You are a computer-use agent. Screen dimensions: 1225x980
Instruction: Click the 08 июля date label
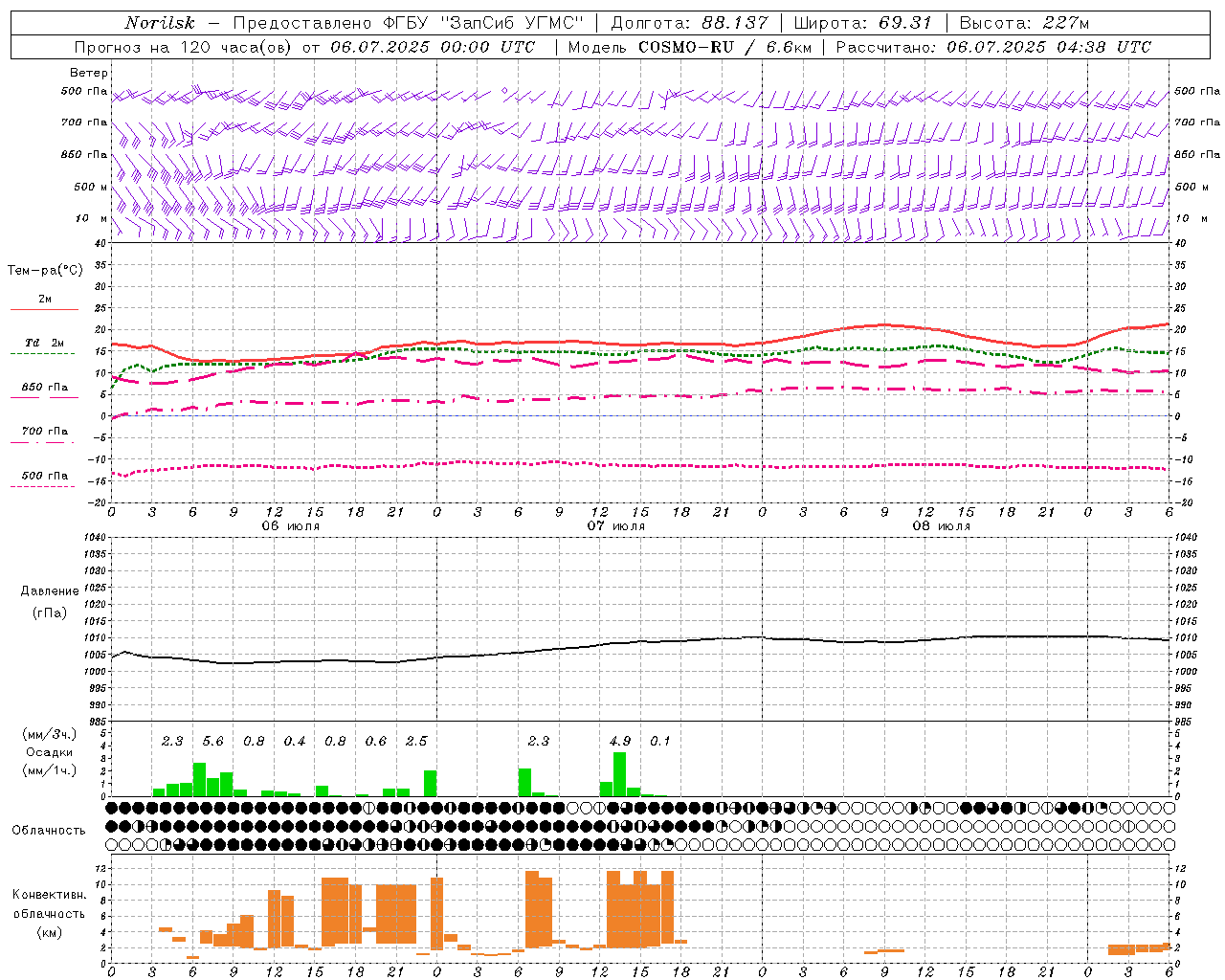pyautogui.click(x=942, y=526)
